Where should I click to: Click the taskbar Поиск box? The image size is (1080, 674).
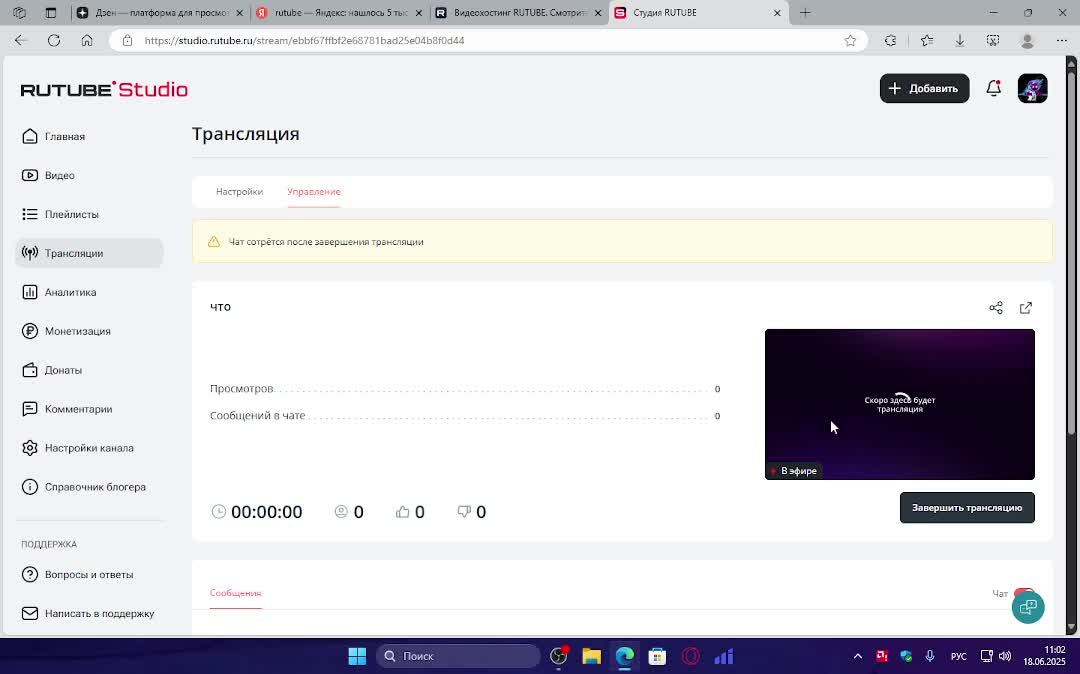point(458,656)
